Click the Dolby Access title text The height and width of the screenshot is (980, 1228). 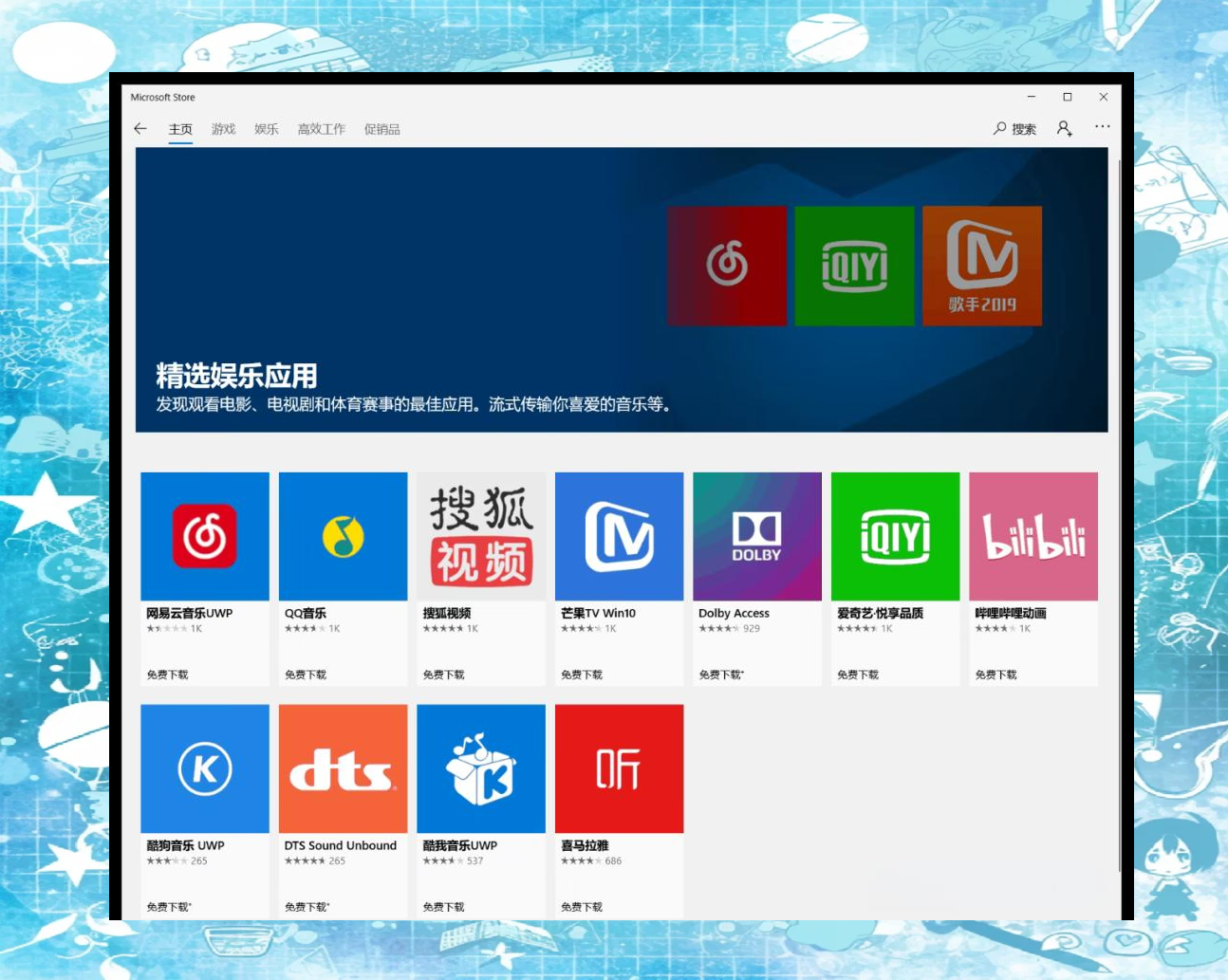coord(734,613)
